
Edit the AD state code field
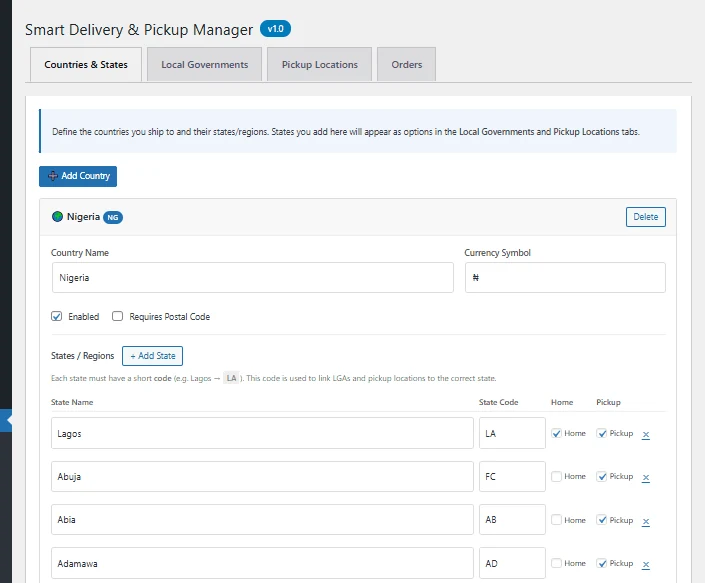[x=512, y=563]
